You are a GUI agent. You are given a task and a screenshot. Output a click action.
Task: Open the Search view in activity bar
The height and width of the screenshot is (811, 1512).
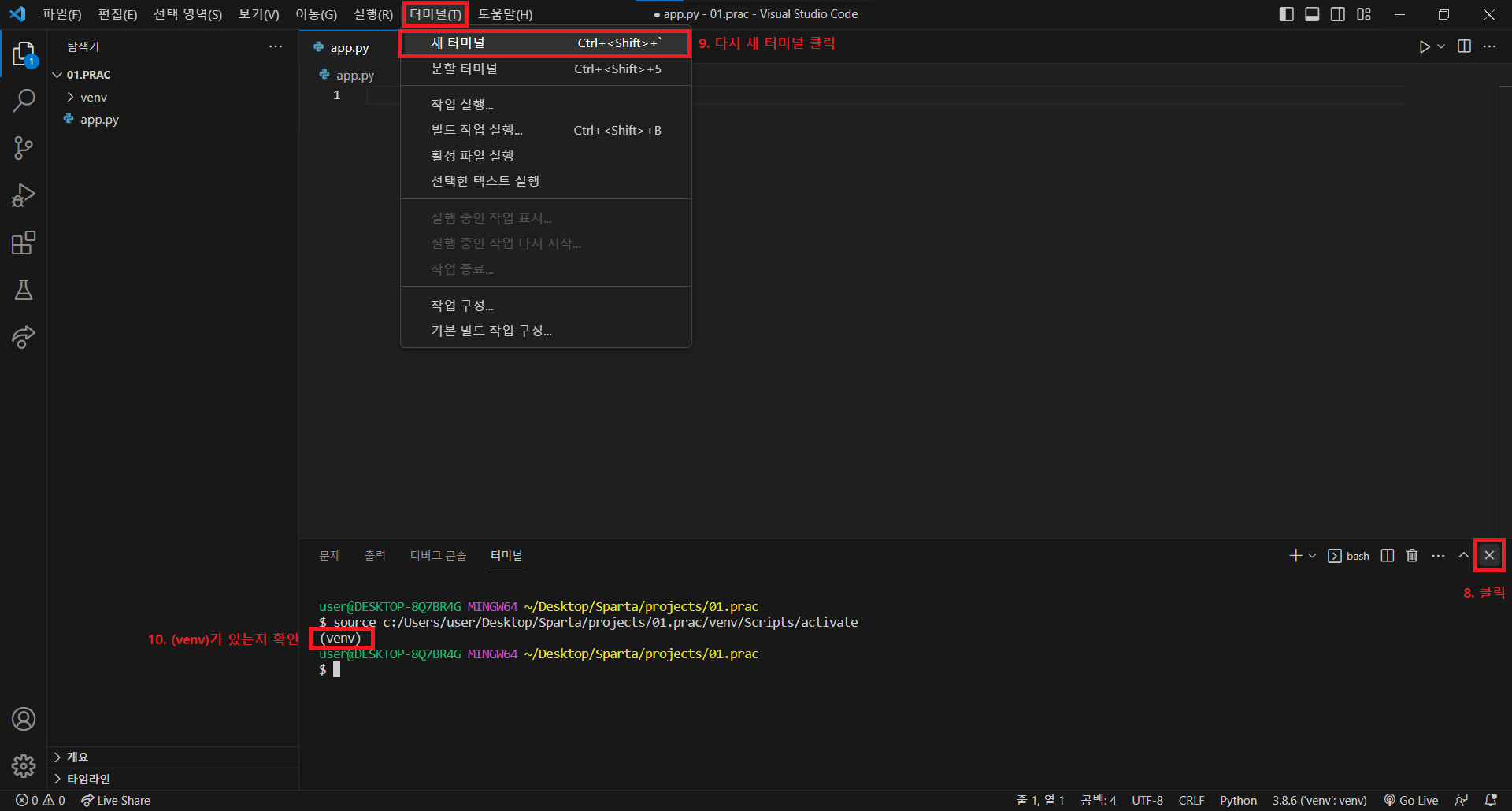tap(24, 101)
